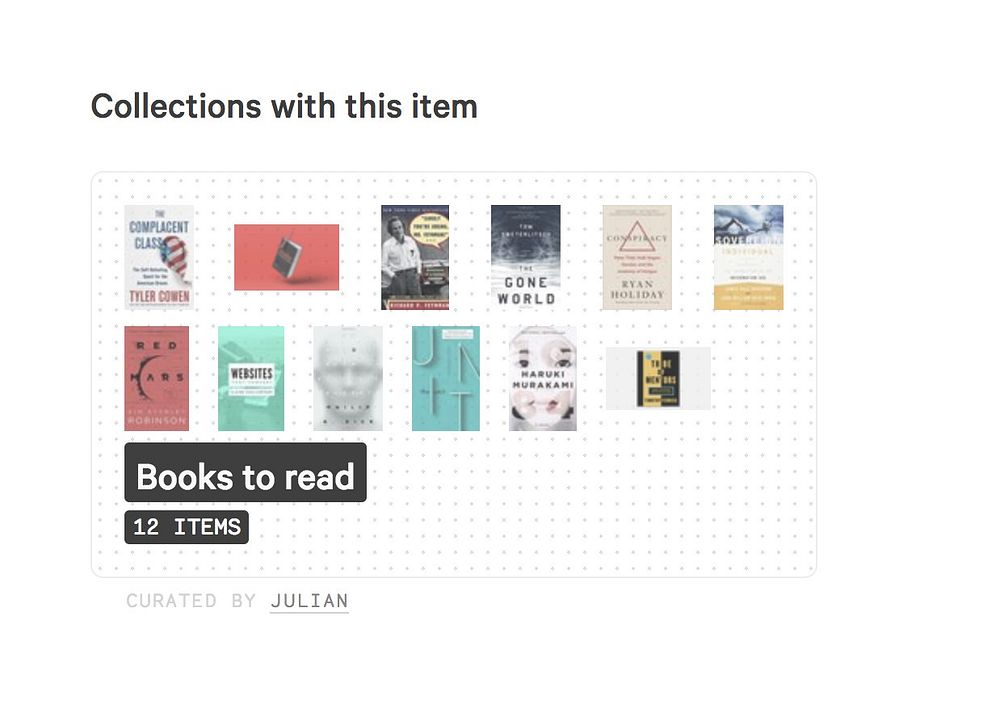The height and width of the screenshot is (712, 1000).
Task: Click the CURATED BY label text
Action: click(191, 601)
